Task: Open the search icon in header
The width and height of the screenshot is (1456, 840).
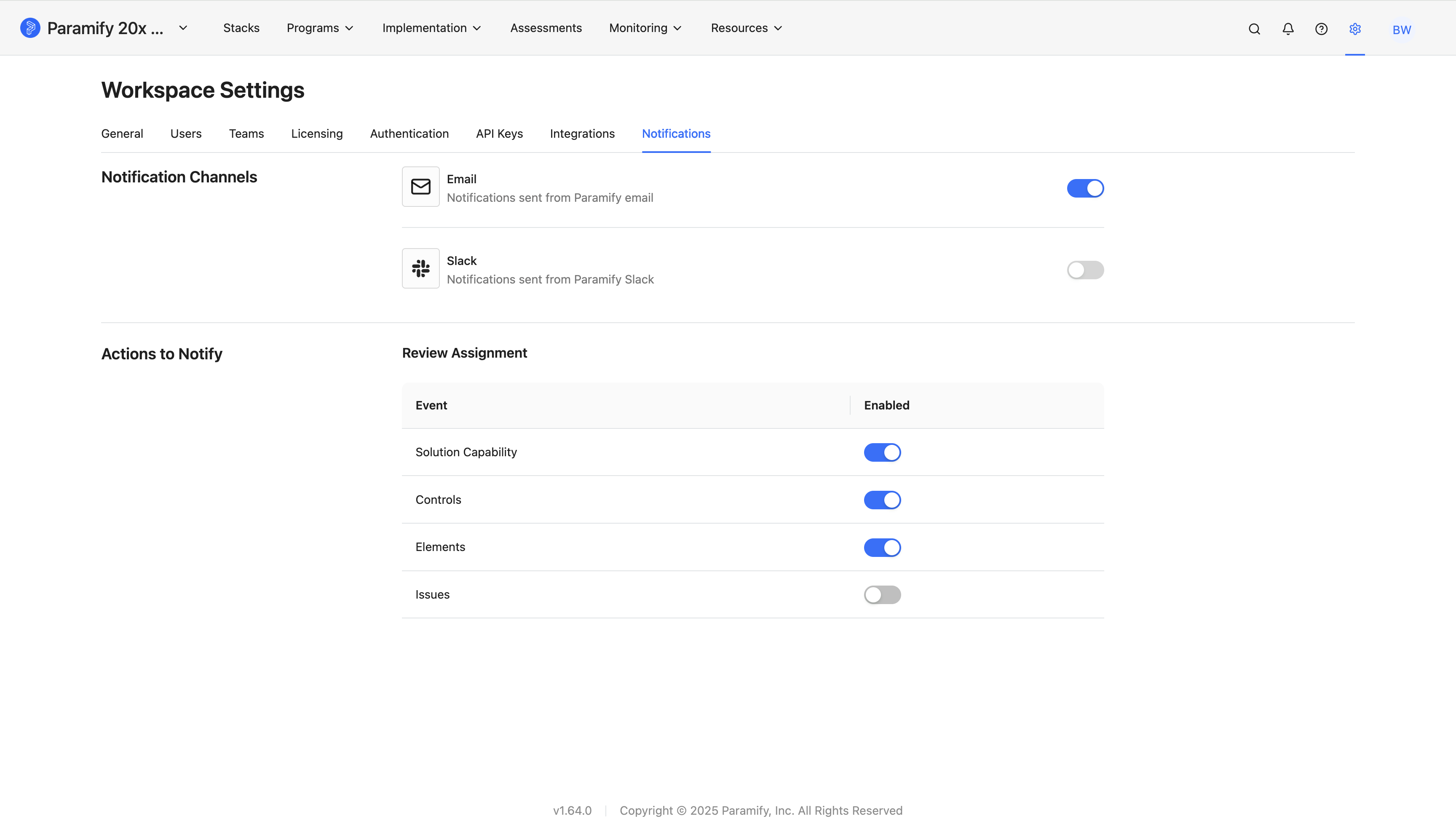Action: point(1254,29)
